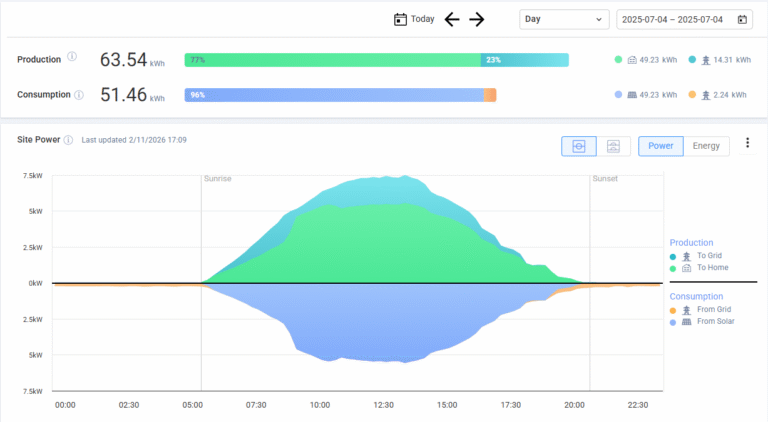768x422 pixels.
Task: Toggle the To Grid legend series
Action: click(x=708, y=255)
